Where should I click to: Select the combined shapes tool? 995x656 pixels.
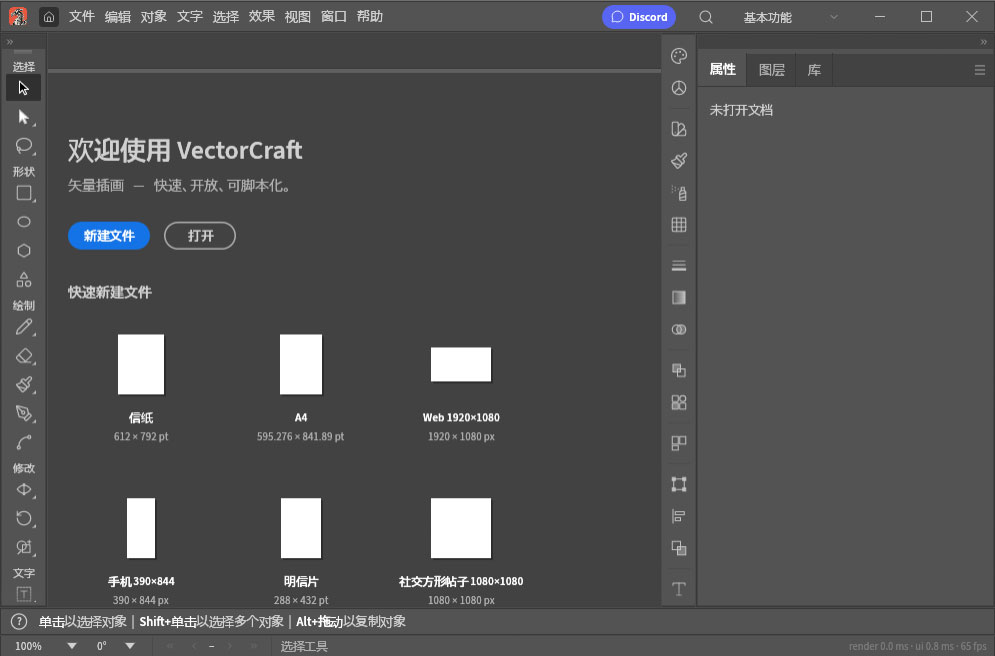click(23, 280)
